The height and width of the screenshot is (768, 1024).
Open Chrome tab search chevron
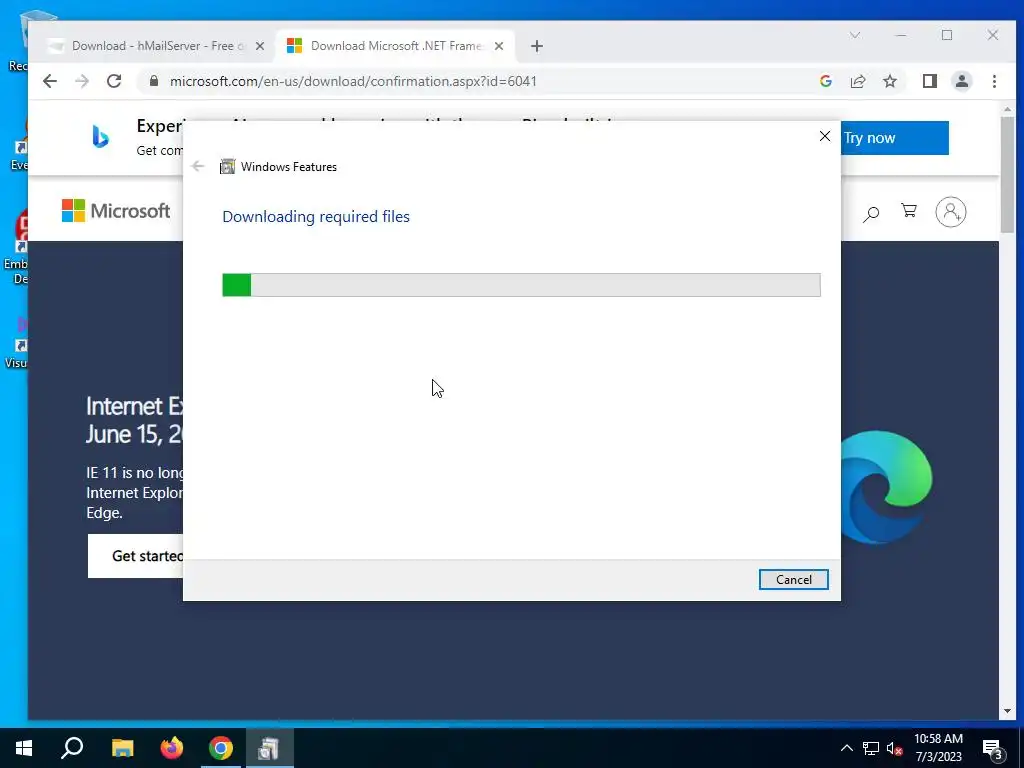tap(855, 35)
